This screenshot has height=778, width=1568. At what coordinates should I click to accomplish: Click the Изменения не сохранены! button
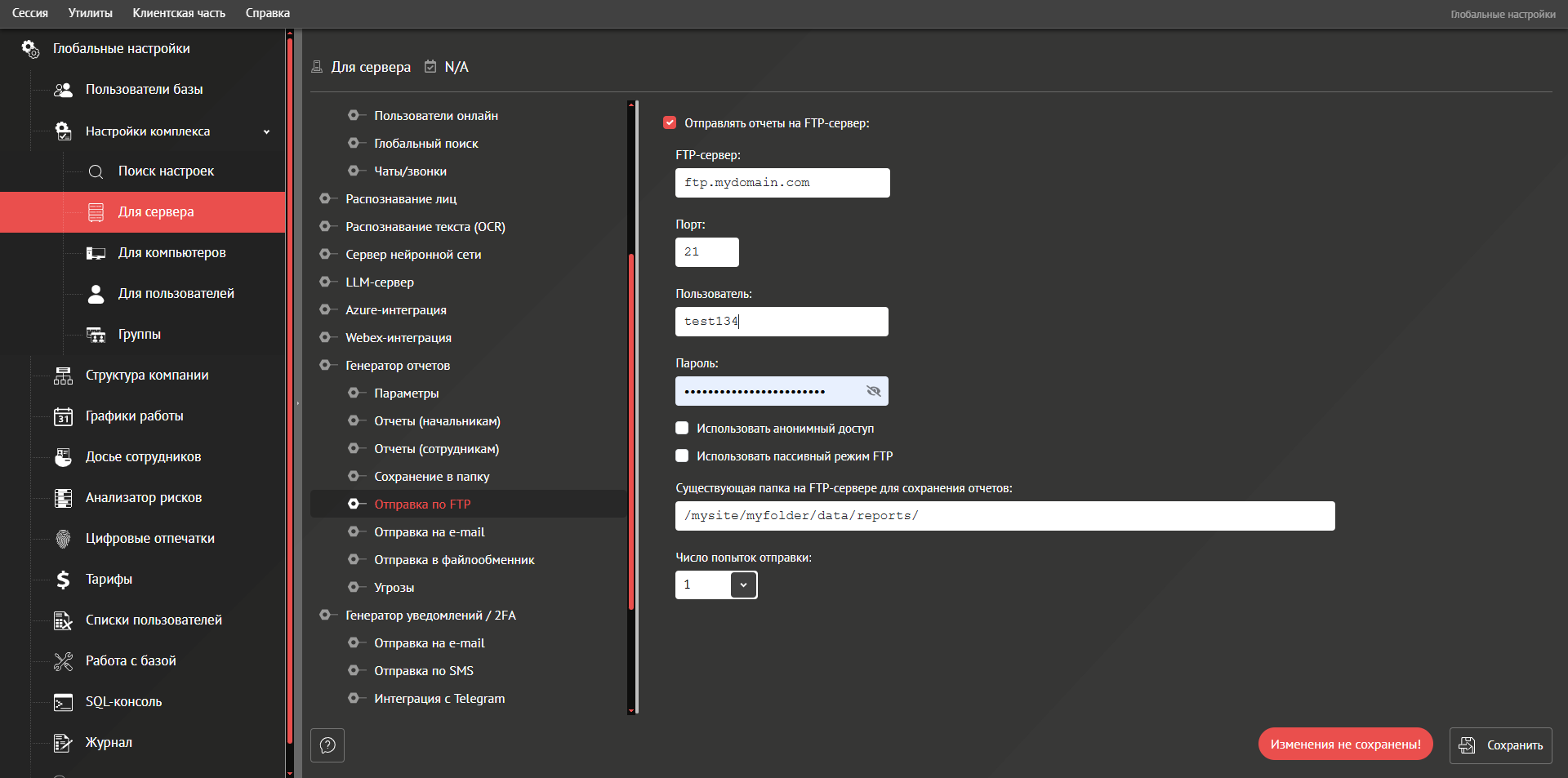click(1345, 745)
